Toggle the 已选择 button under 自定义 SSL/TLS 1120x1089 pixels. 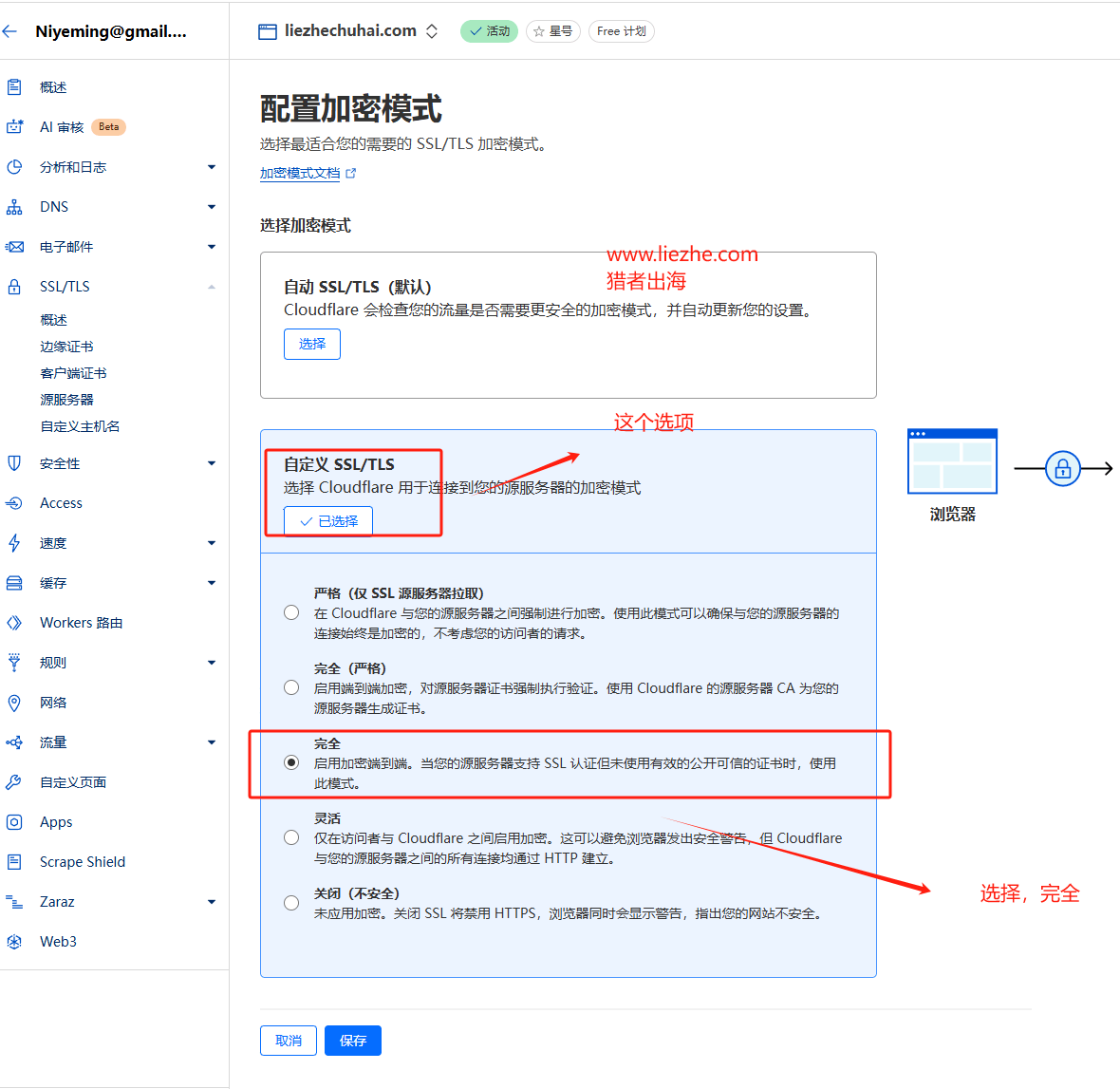pos(328,521)
